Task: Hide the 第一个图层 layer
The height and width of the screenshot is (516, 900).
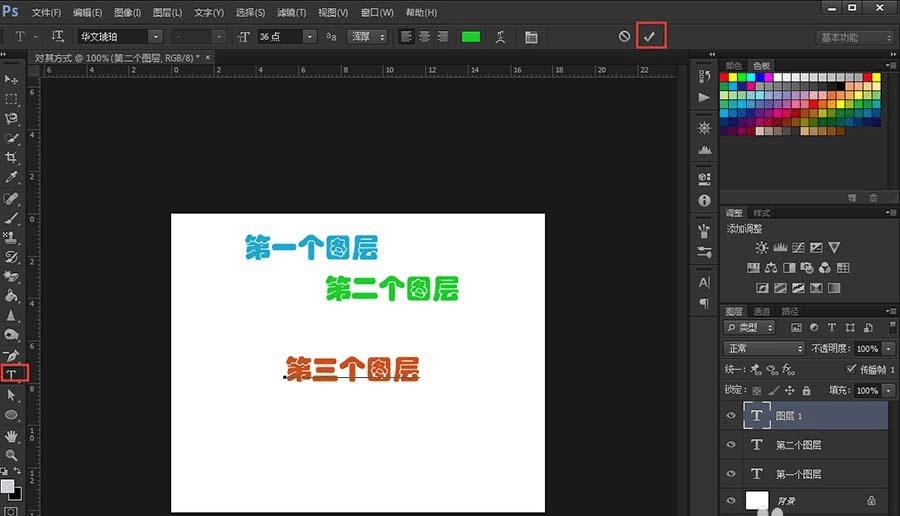Action: (x=731, y=474)
